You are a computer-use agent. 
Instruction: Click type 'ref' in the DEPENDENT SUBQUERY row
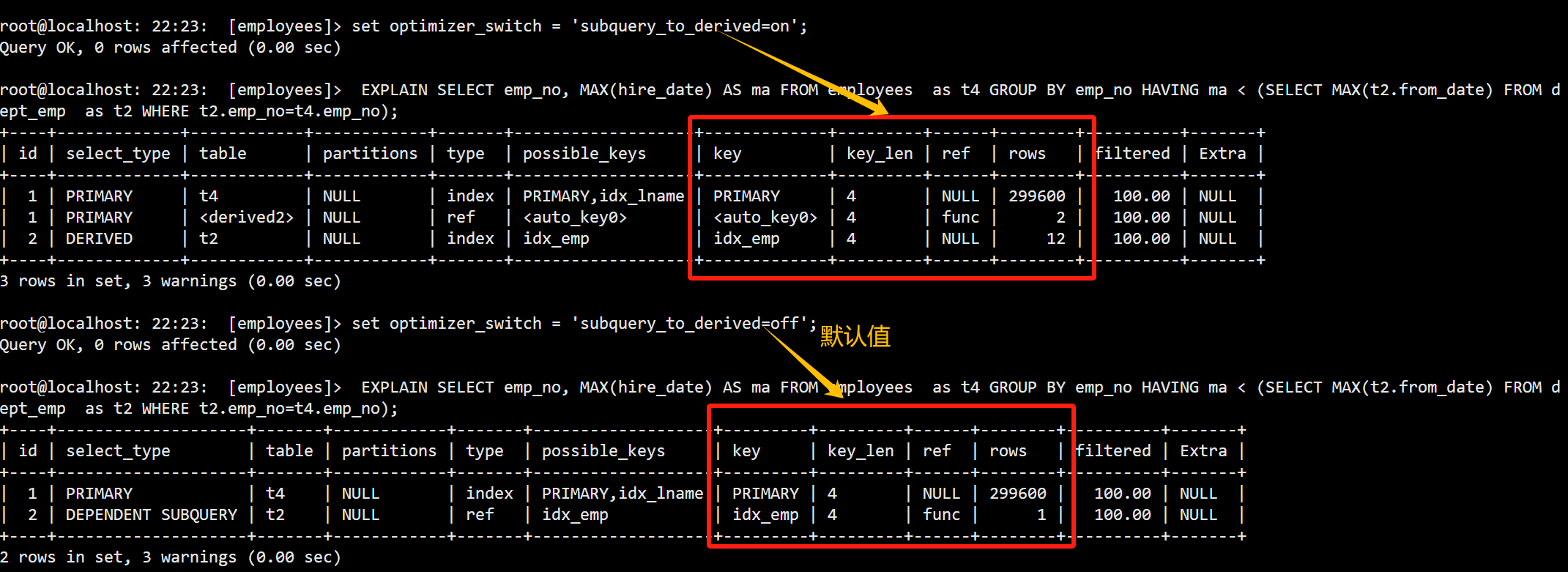point(480,515)
